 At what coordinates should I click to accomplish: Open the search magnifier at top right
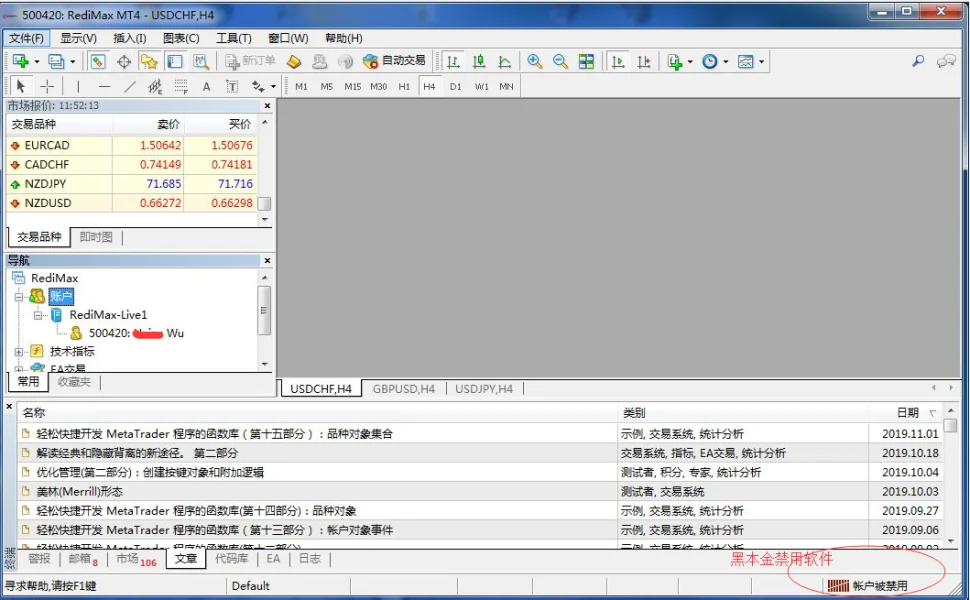point(918,61)
